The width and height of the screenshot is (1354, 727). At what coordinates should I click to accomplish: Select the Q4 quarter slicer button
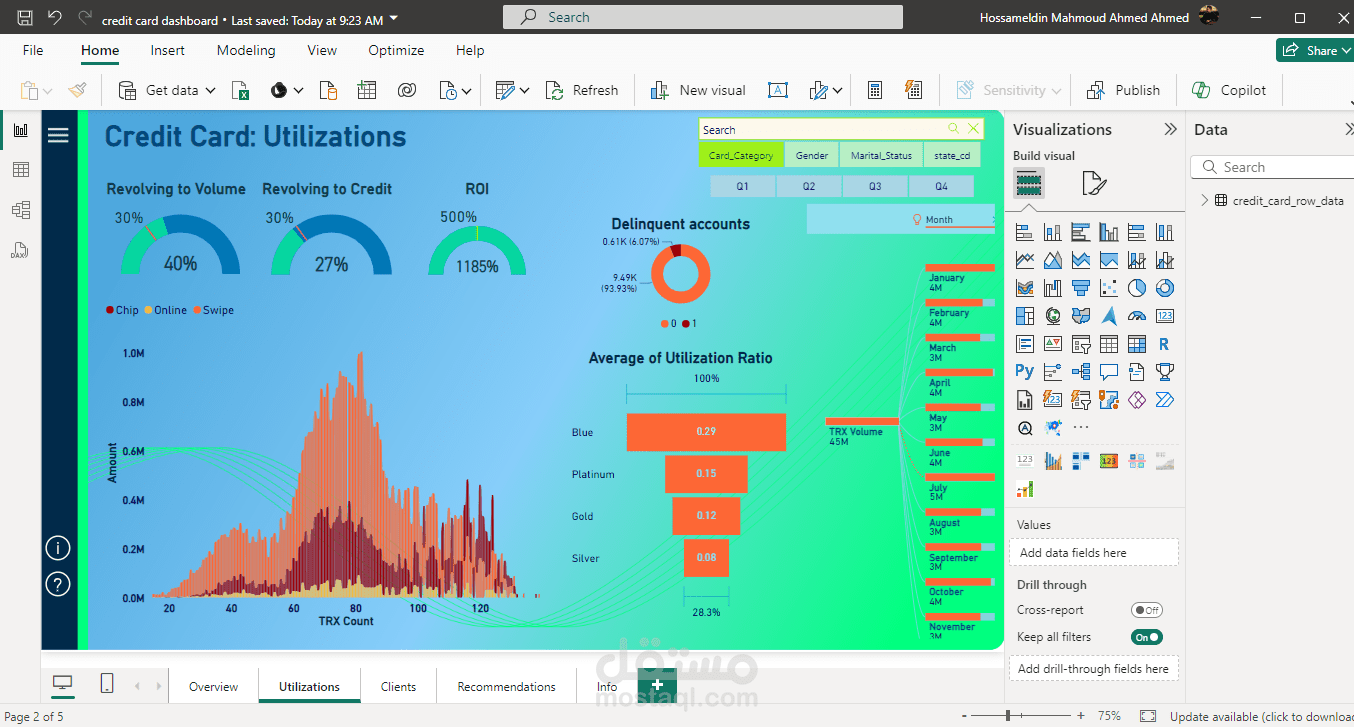point(941,187)
